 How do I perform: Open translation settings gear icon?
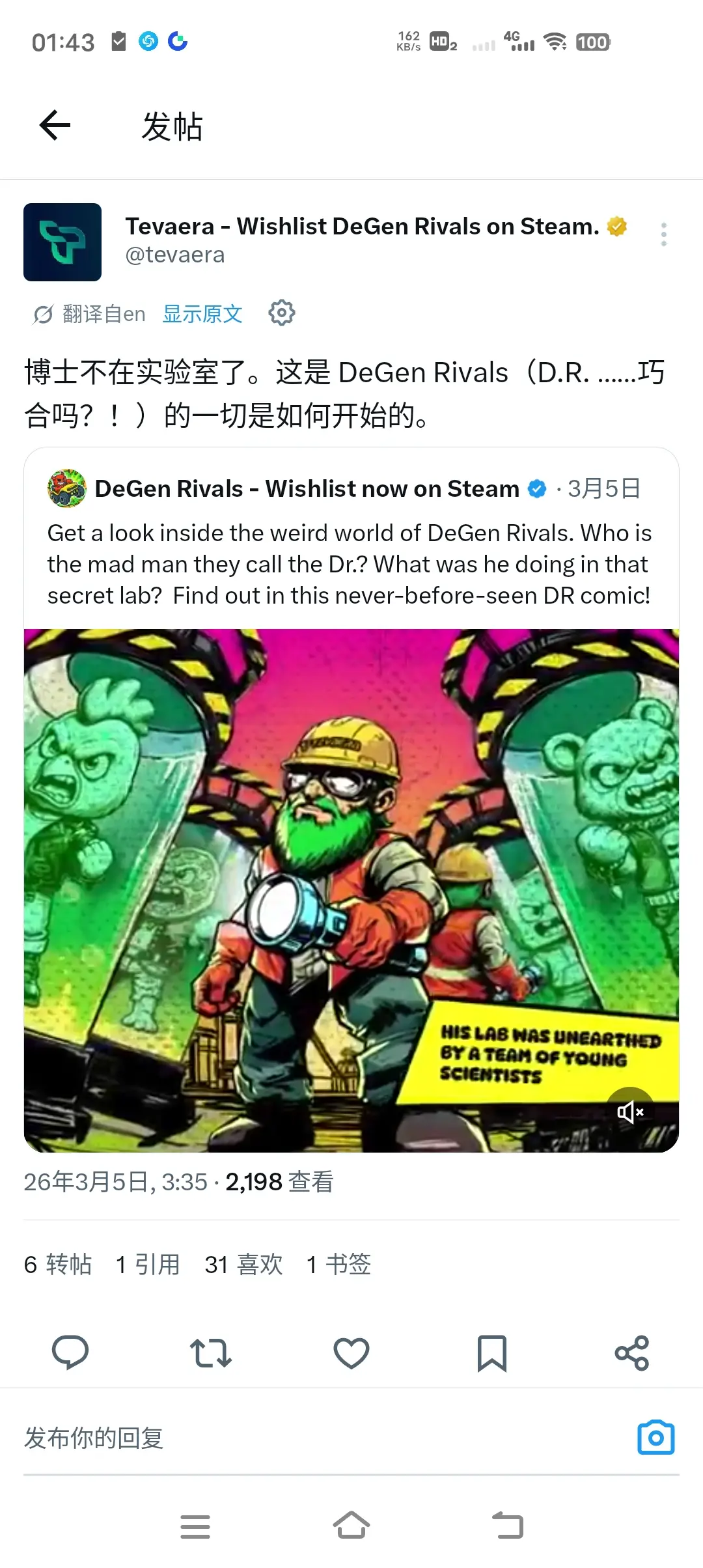(282, 313)
